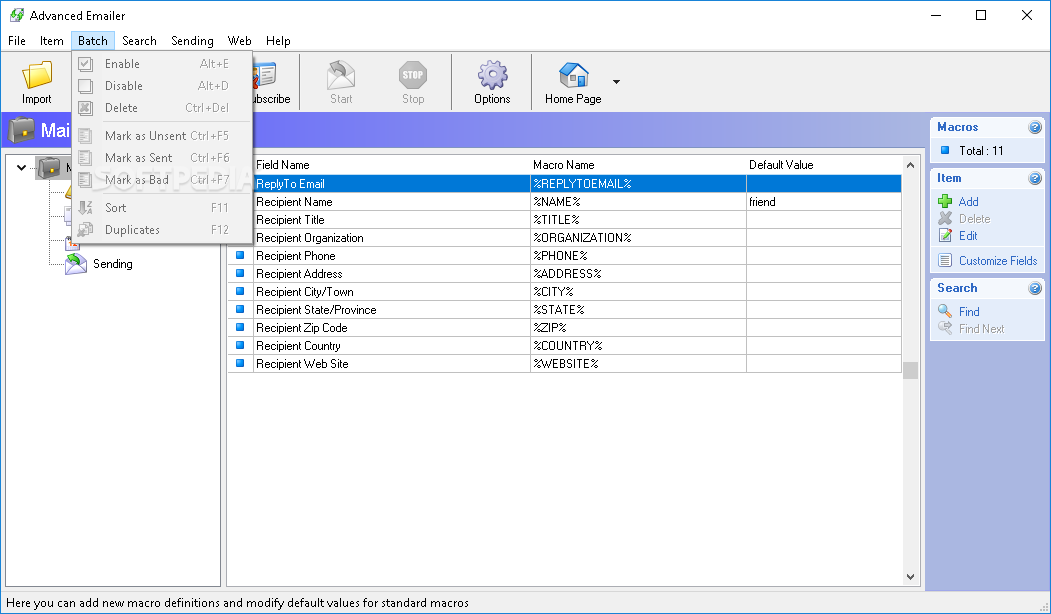Click the vertical scrollbar thumb
The width and height of the screenshot is (1051, 614).
[910, 370]
